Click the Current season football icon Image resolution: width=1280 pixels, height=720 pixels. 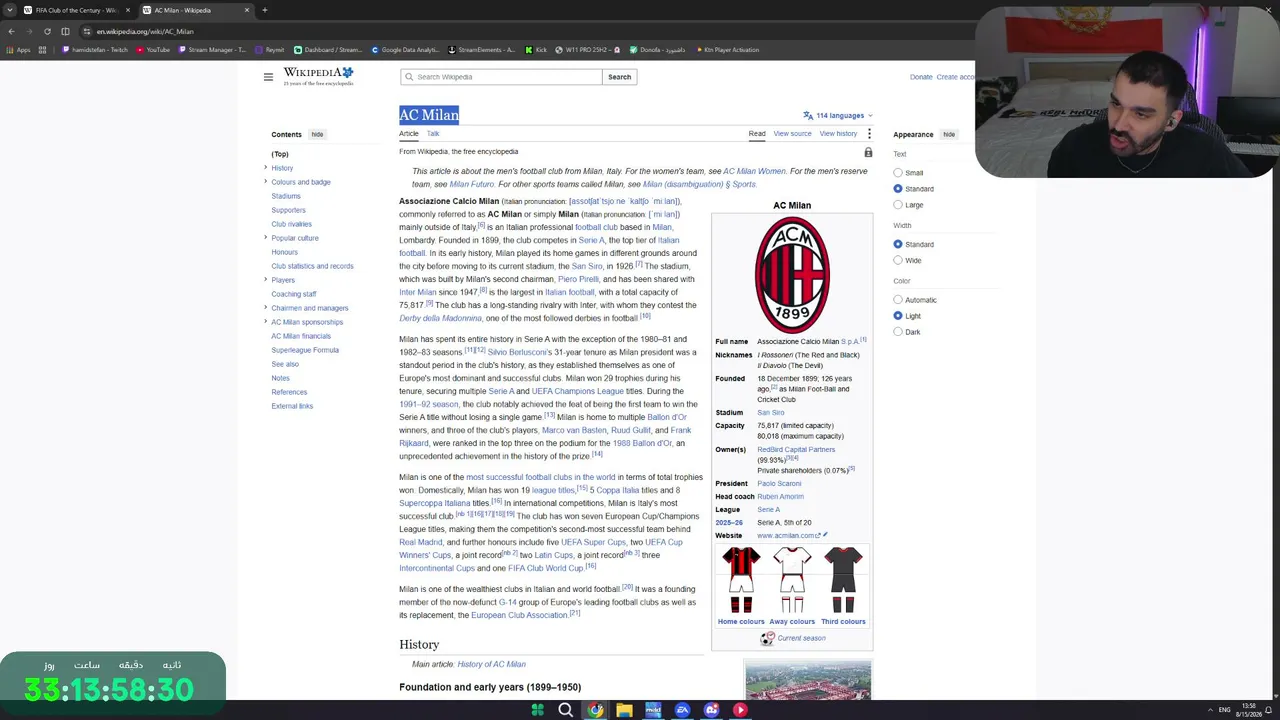(x=767, y=639)
